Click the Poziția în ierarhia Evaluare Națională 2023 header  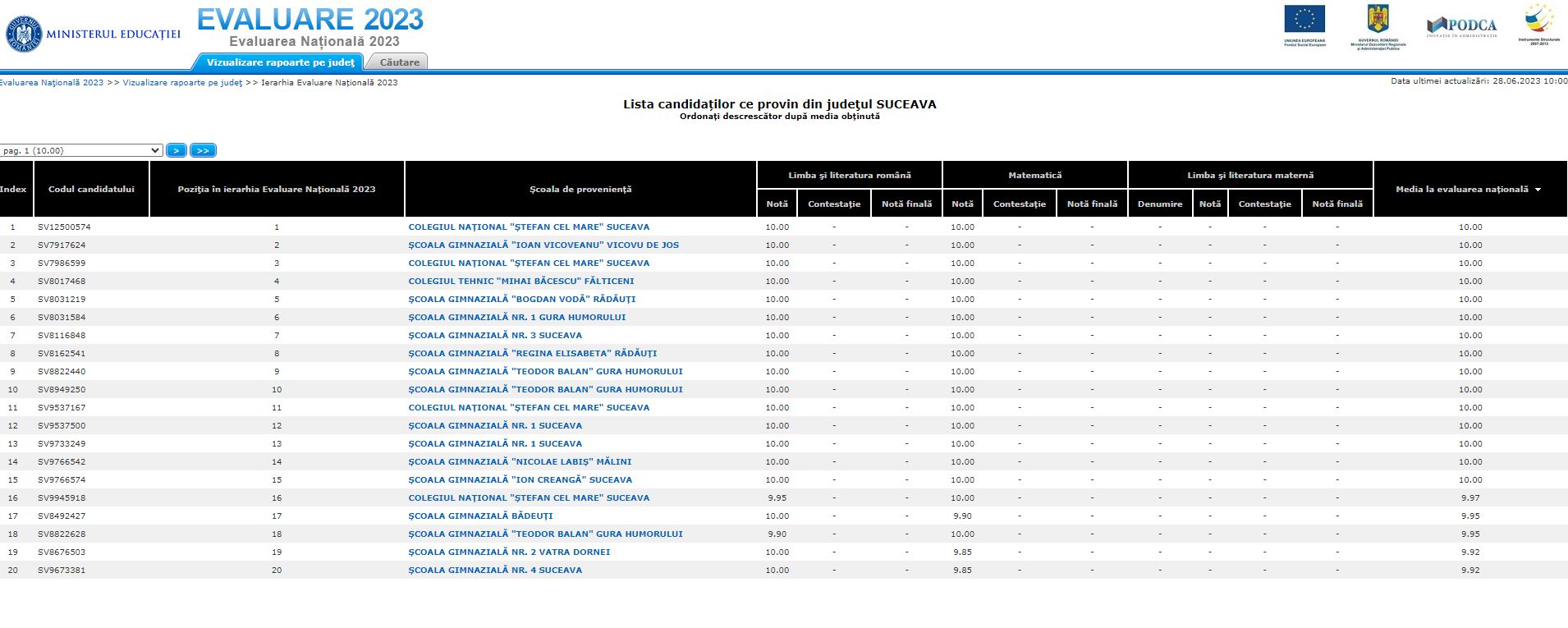click(277, 189)
